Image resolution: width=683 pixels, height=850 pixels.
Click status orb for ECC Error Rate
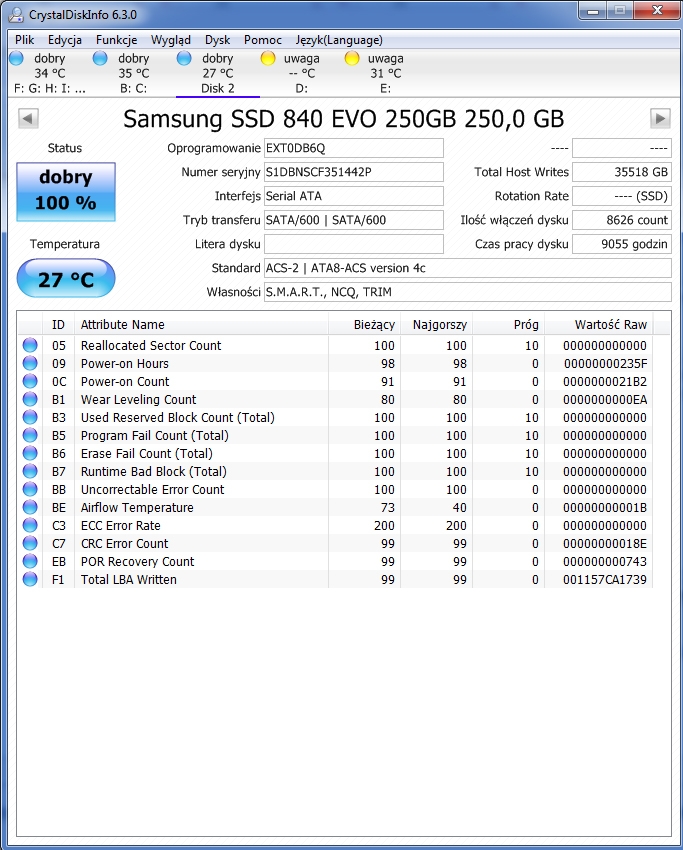30,525
